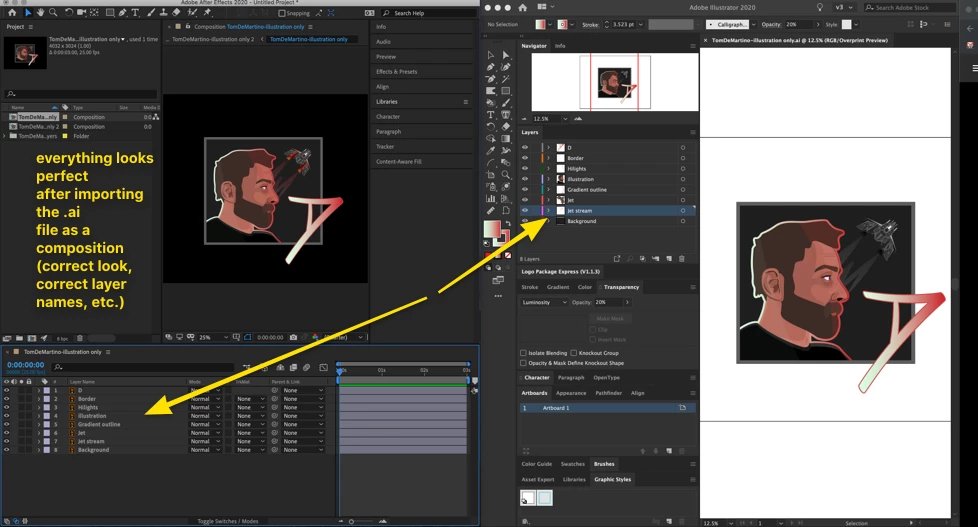Select After Effects Puppet Pin tool
The height and width of the screenshot is (527, 978).
[x=207, y=12]
